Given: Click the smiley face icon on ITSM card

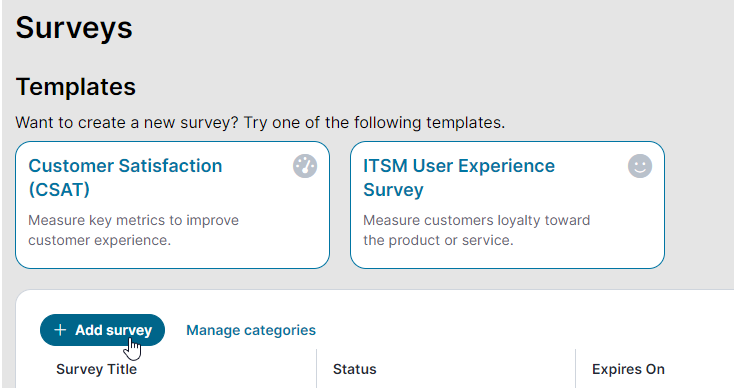Looking at the screenshot, I should tap(640, 166).
